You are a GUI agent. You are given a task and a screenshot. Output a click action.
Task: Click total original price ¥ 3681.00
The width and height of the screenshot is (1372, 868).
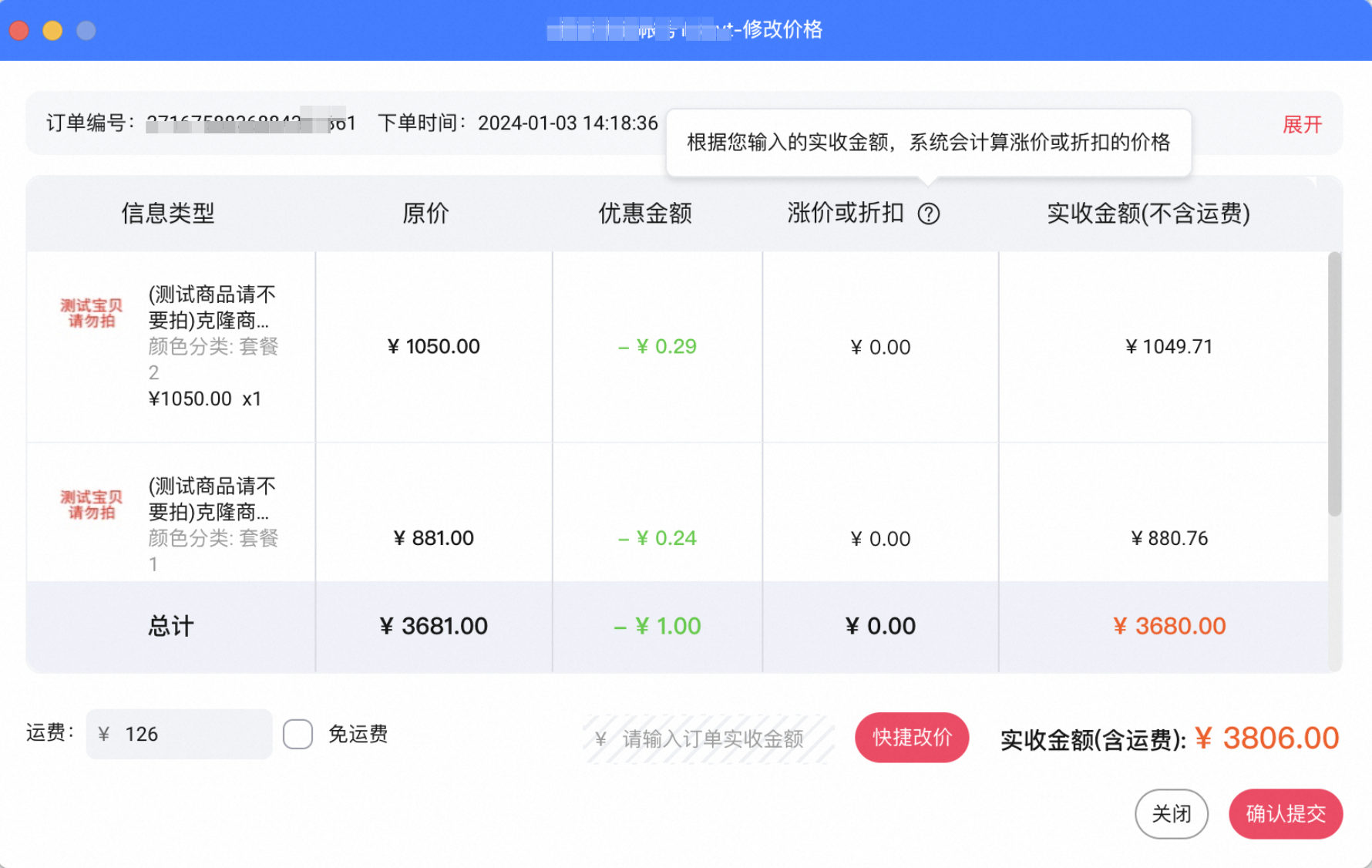point(434,626)
